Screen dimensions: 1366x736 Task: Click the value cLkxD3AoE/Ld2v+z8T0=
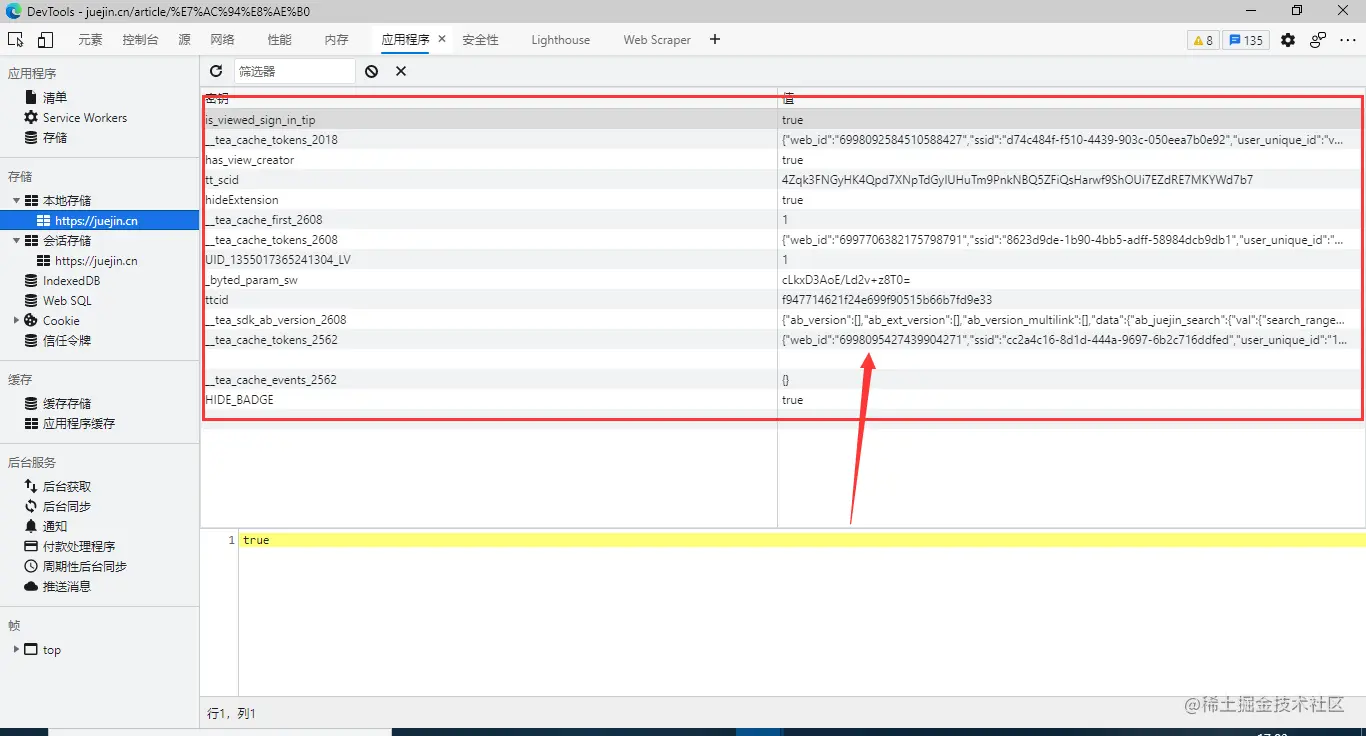(x=846, y=280)
